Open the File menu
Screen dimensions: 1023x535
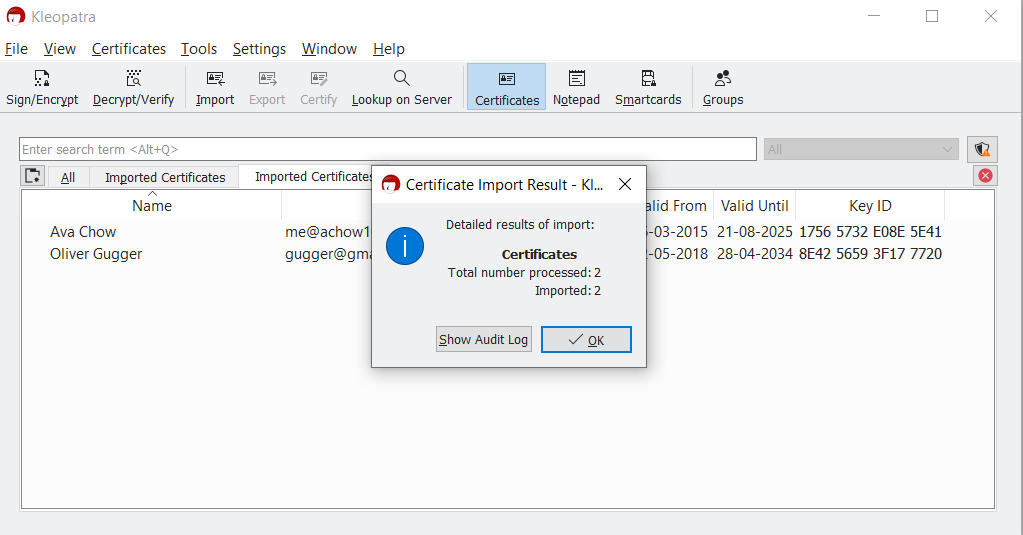click(x=16, y=49)
